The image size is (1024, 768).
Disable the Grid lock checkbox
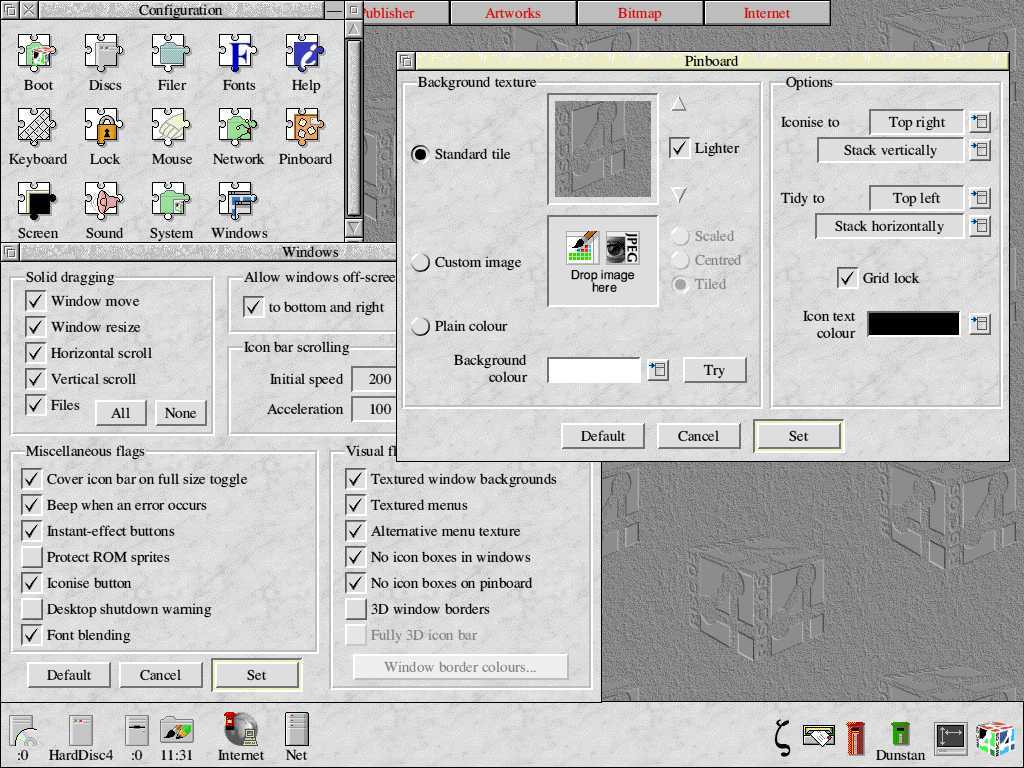[848, 278]
